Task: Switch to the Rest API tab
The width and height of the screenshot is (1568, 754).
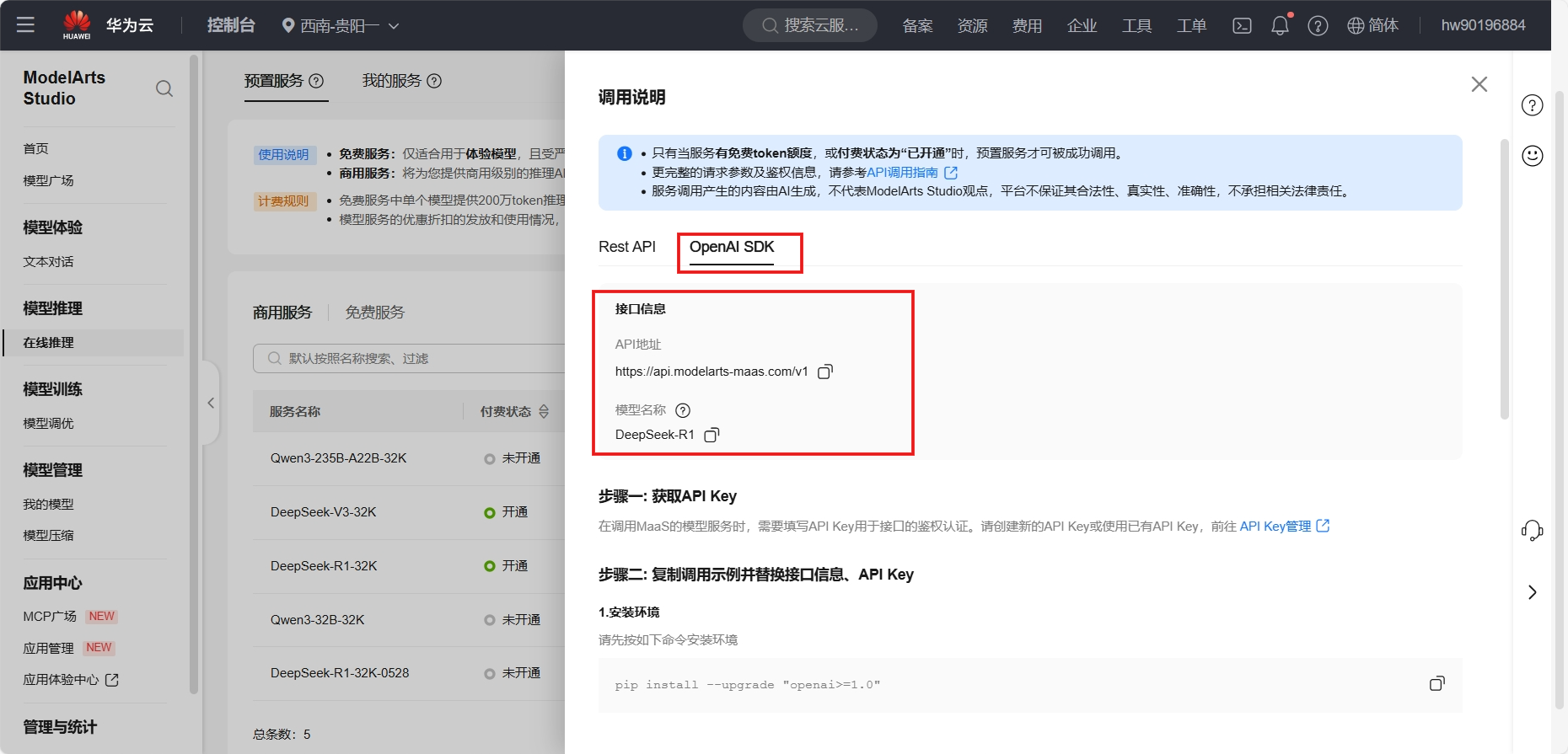Action: click(627, 247)
